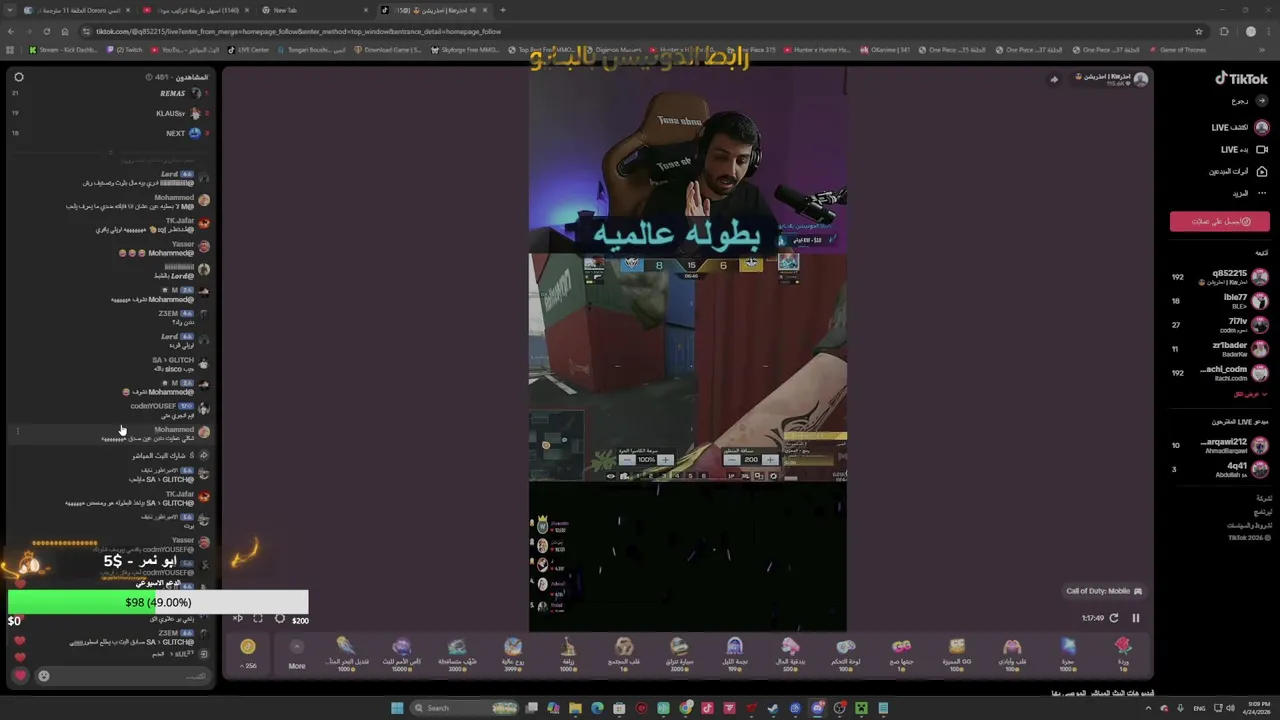Click the chat message from Yasser
The width and height of the screenshot is (1280, 720).
point(158,249)
